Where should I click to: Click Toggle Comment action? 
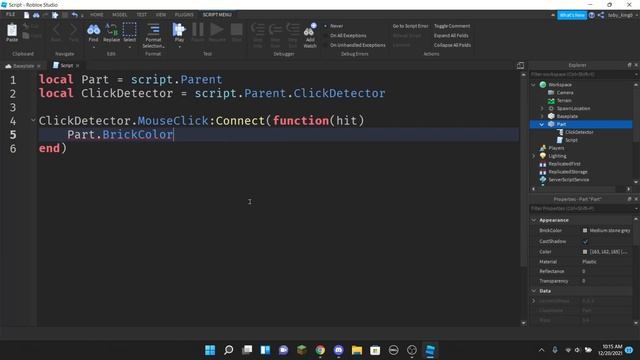click(x=452, y=26)
